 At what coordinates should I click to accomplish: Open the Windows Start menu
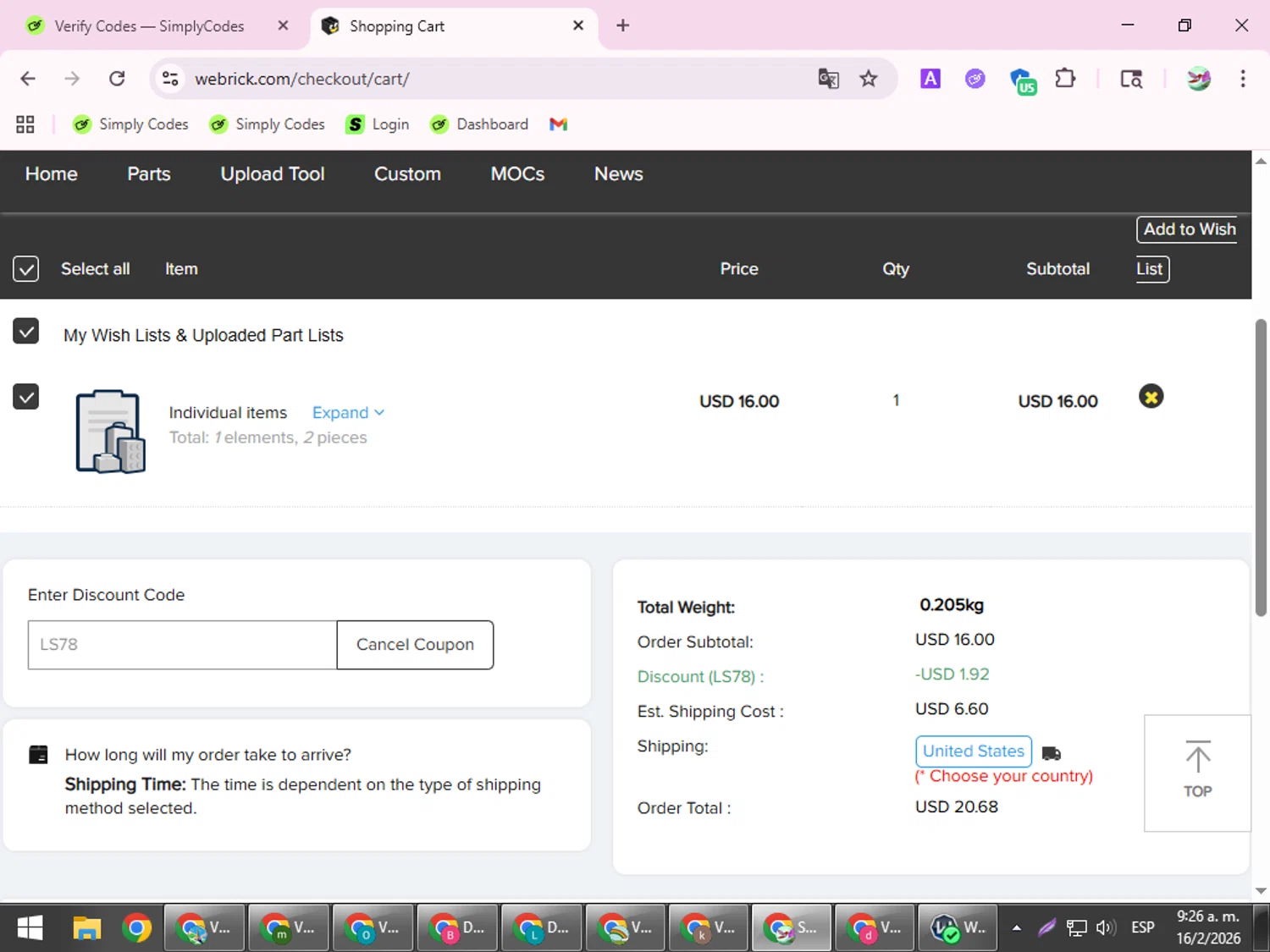point(30,928)
